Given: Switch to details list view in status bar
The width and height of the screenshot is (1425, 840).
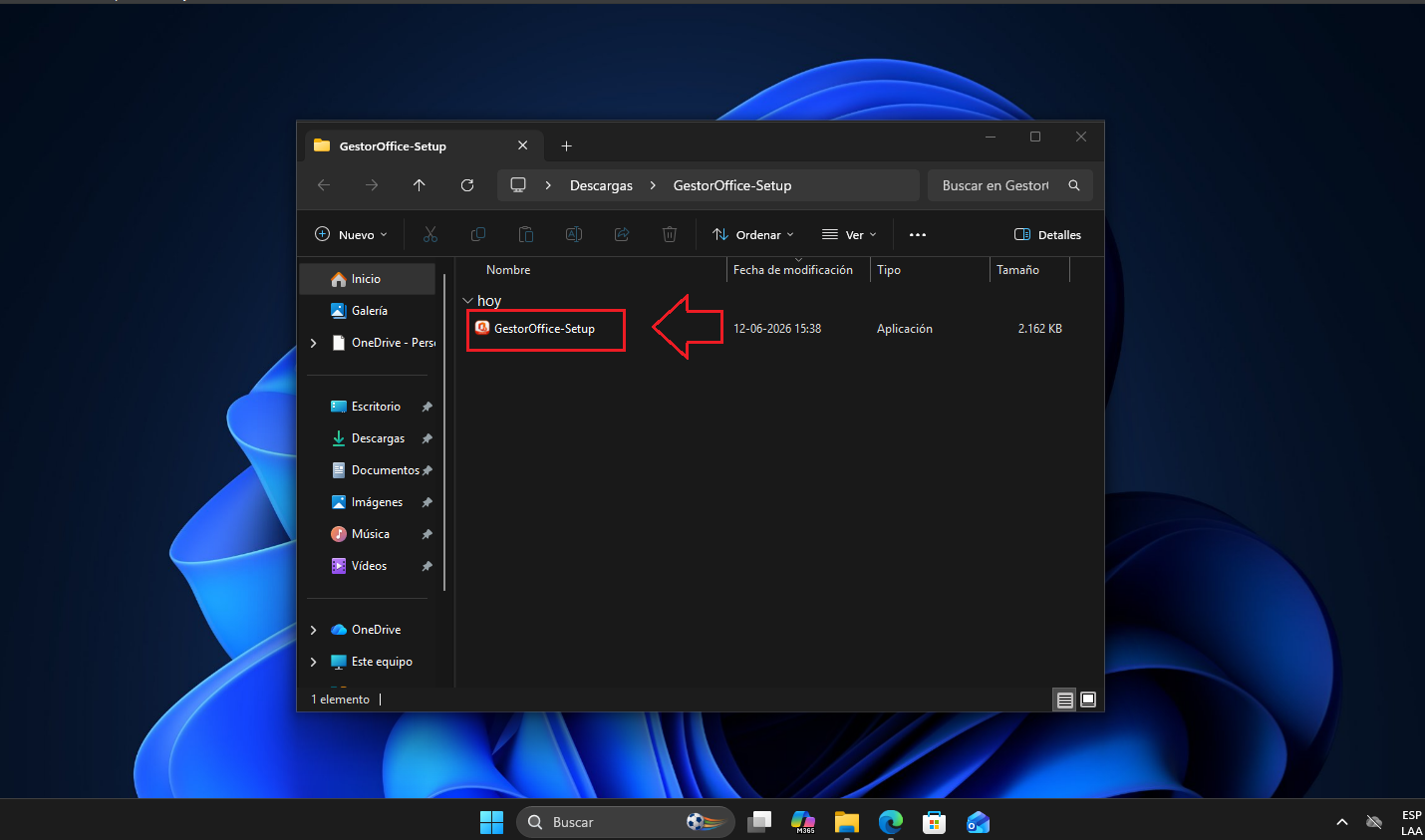Looking at the screenshot, I should (1065, 700).
